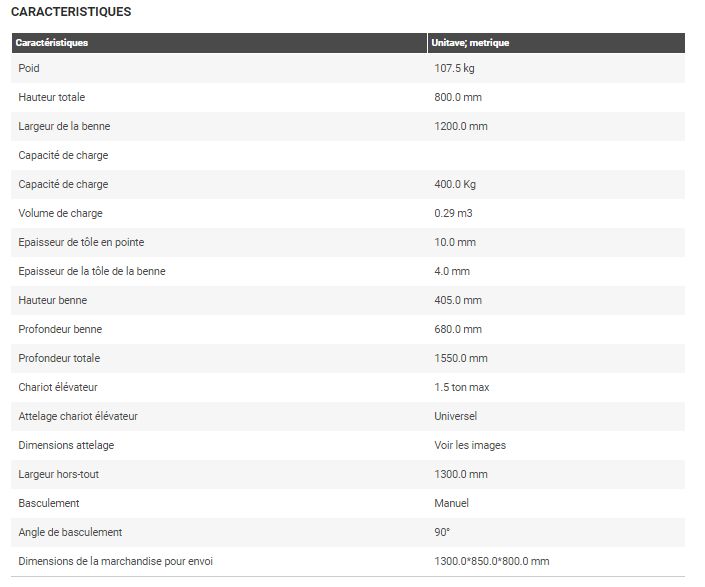
Task: Click the 1200.0 mm benne width value
Action: [x=461, y=126]
